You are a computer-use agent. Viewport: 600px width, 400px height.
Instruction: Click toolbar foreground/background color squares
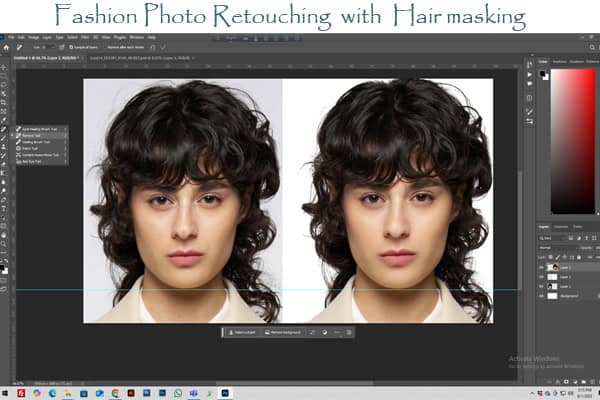click(x=3, y=269)
